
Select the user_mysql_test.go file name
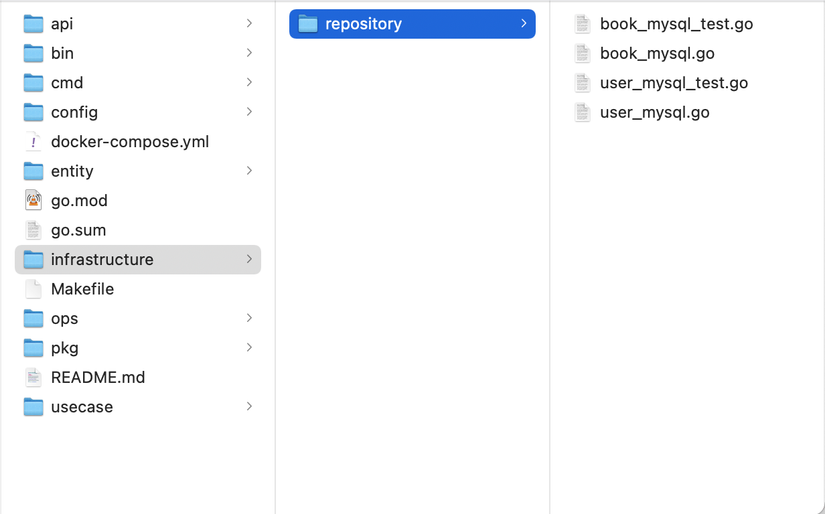pyautogui.click(x=674, y=83)
